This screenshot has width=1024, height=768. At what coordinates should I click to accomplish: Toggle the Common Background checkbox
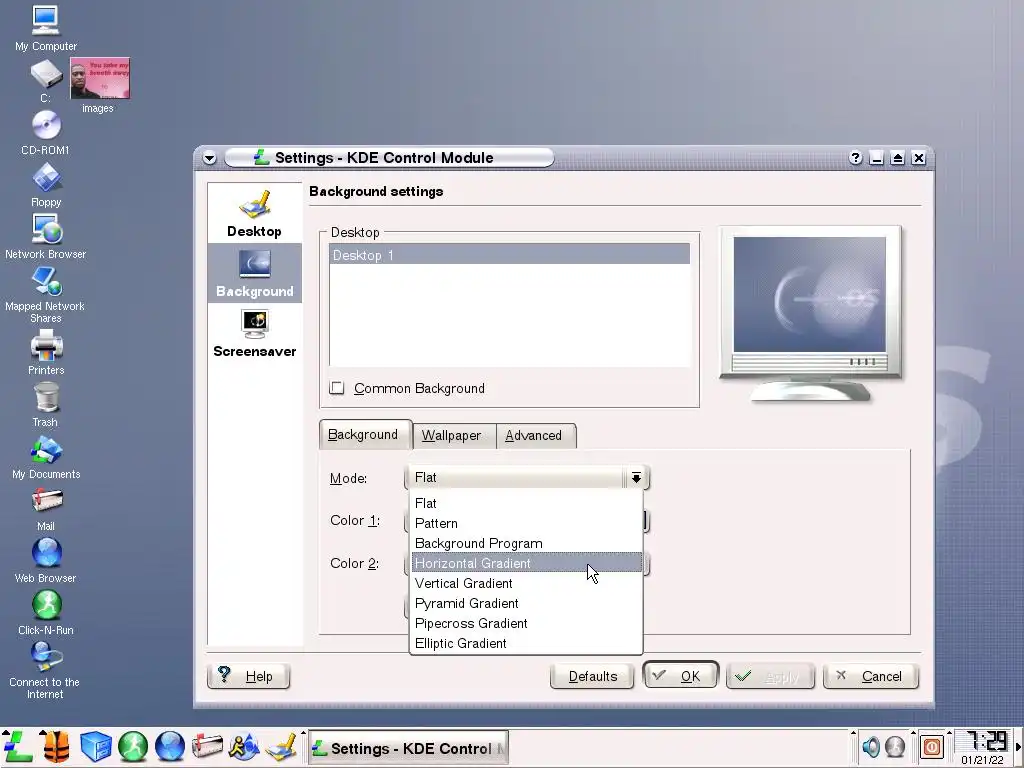[x=337, y=388]
